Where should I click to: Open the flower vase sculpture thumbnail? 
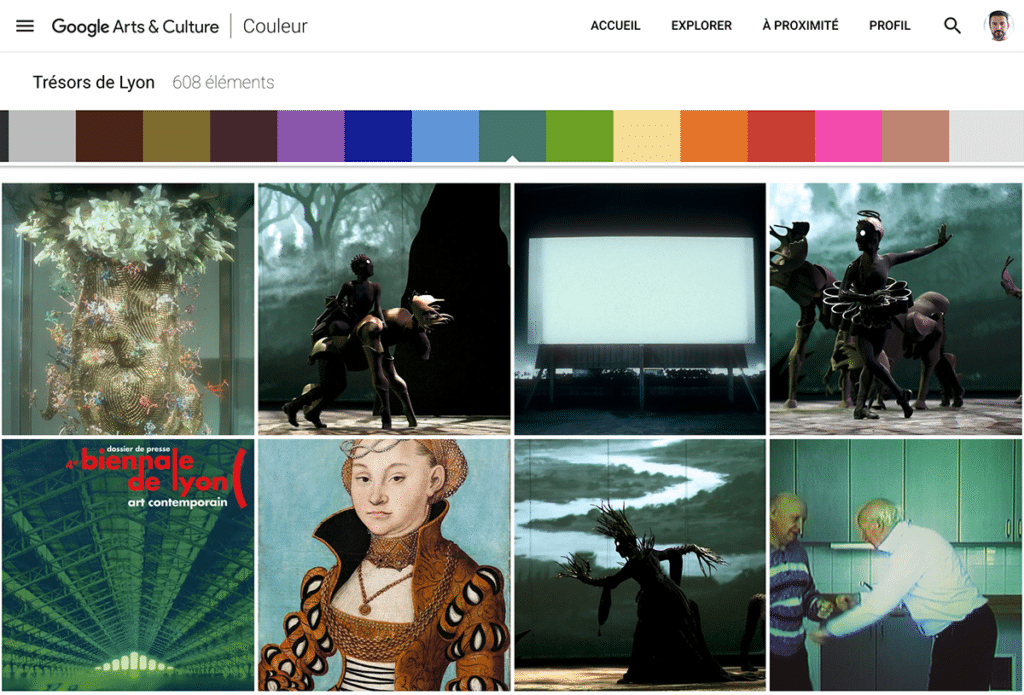(x=128, y=309)
